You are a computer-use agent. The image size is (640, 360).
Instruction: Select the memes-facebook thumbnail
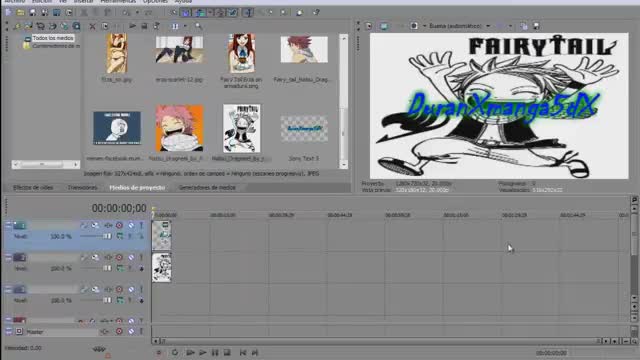117,128
